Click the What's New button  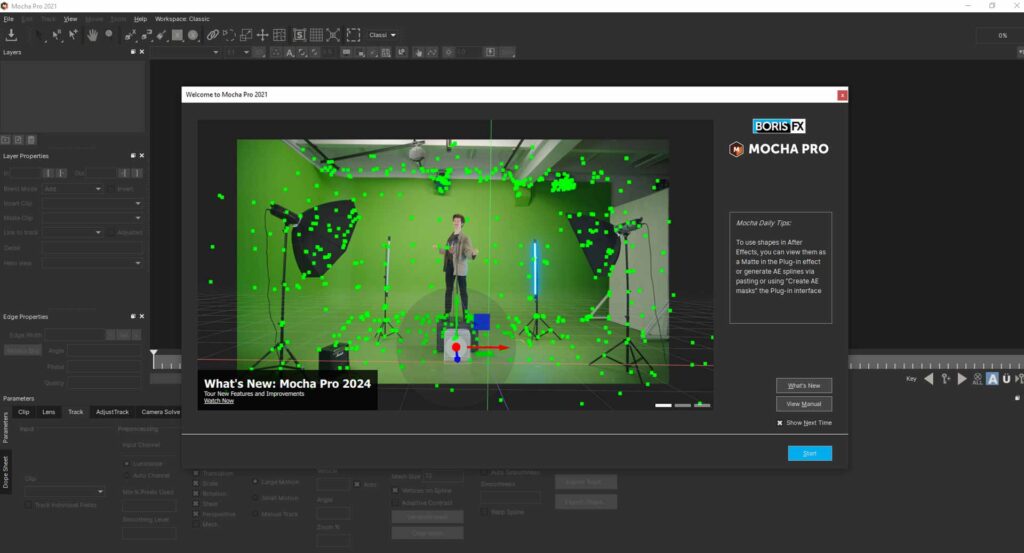(804, 385)
